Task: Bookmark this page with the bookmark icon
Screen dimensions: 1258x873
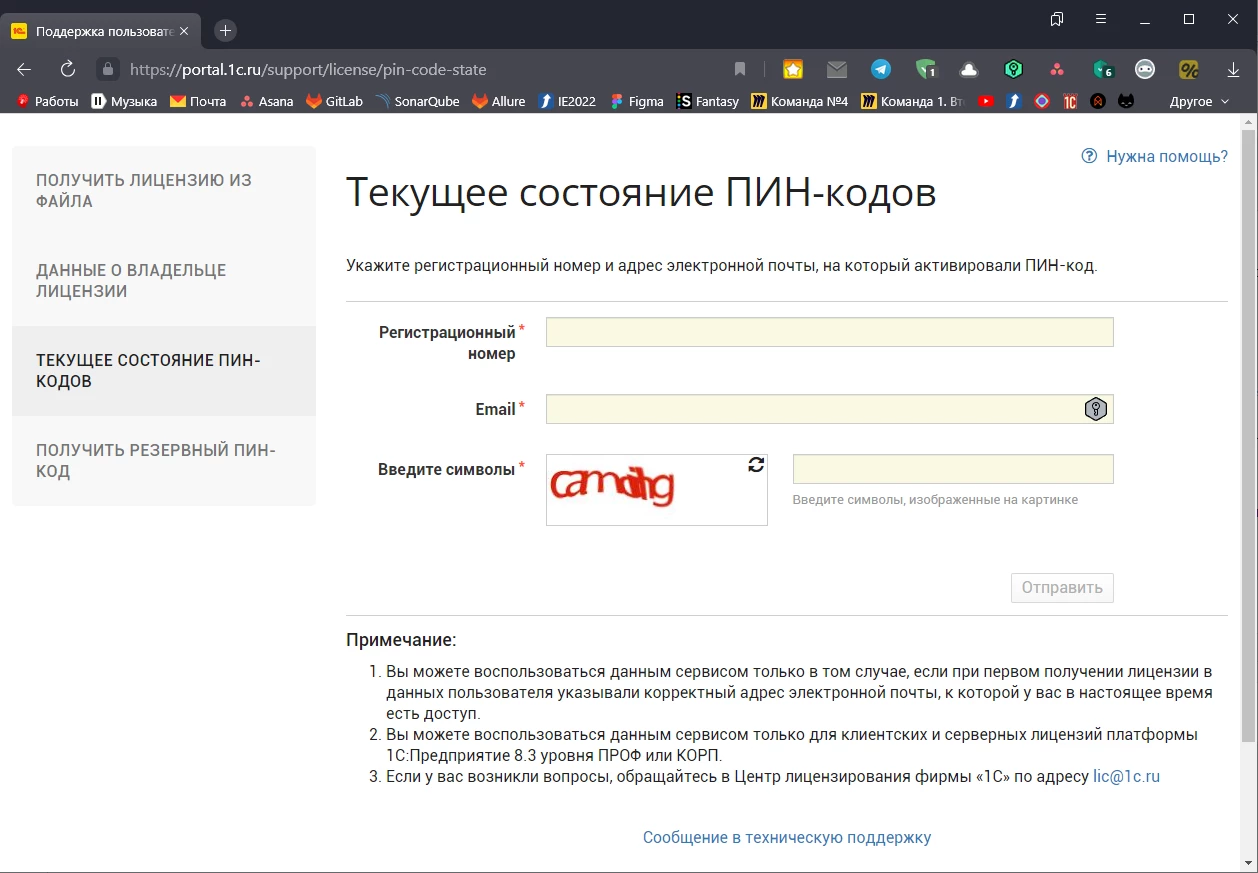Action: point(740,69)
